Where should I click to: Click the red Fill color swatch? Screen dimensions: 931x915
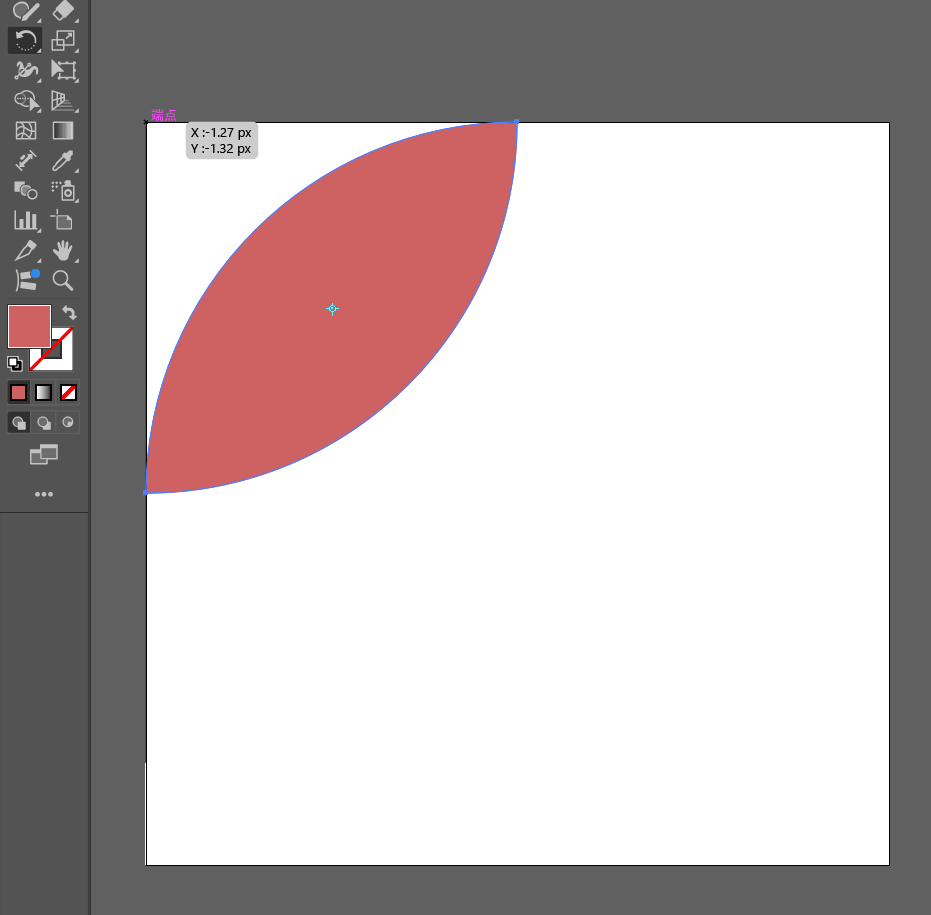click(29, 326)
